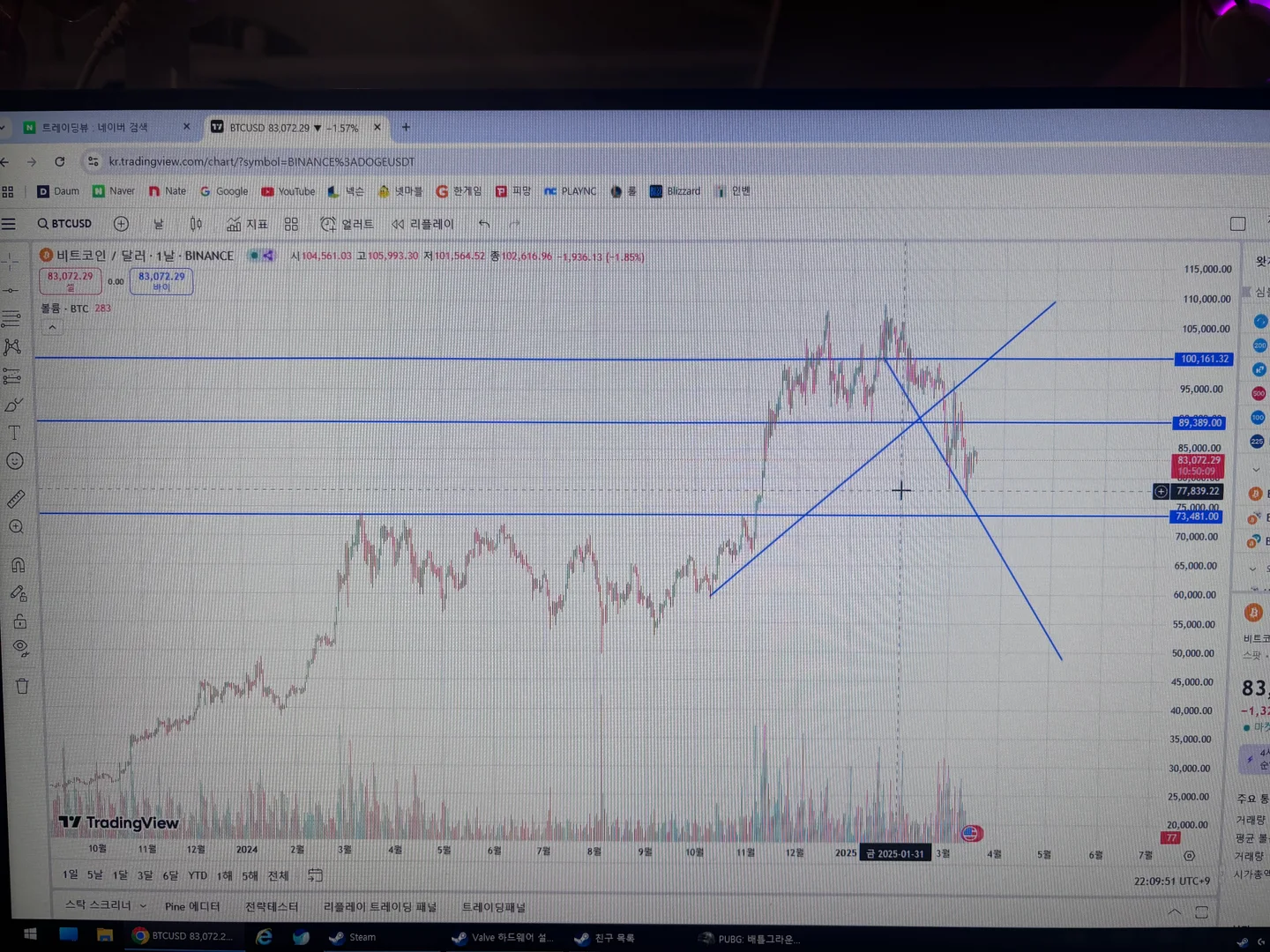1270x952 pixels.
Task: Select the 5해 time range
Action: coord(250,875)
